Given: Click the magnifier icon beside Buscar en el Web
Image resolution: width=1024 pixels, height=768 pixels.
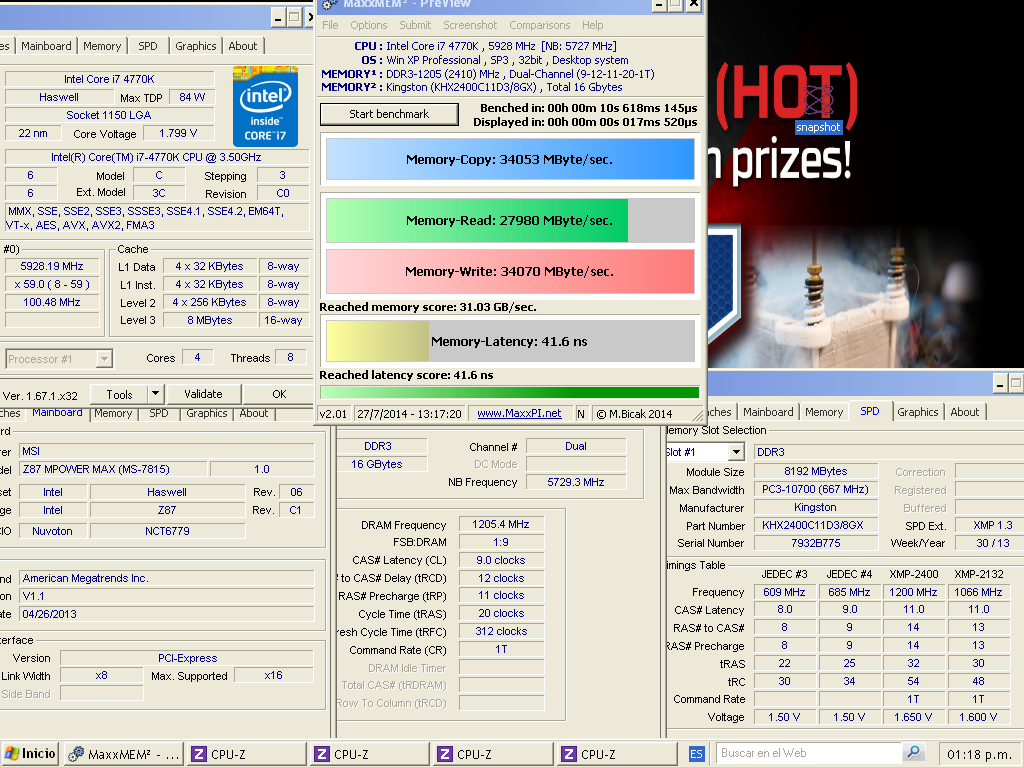Looking at the screenshot, I should click(913, 753).
